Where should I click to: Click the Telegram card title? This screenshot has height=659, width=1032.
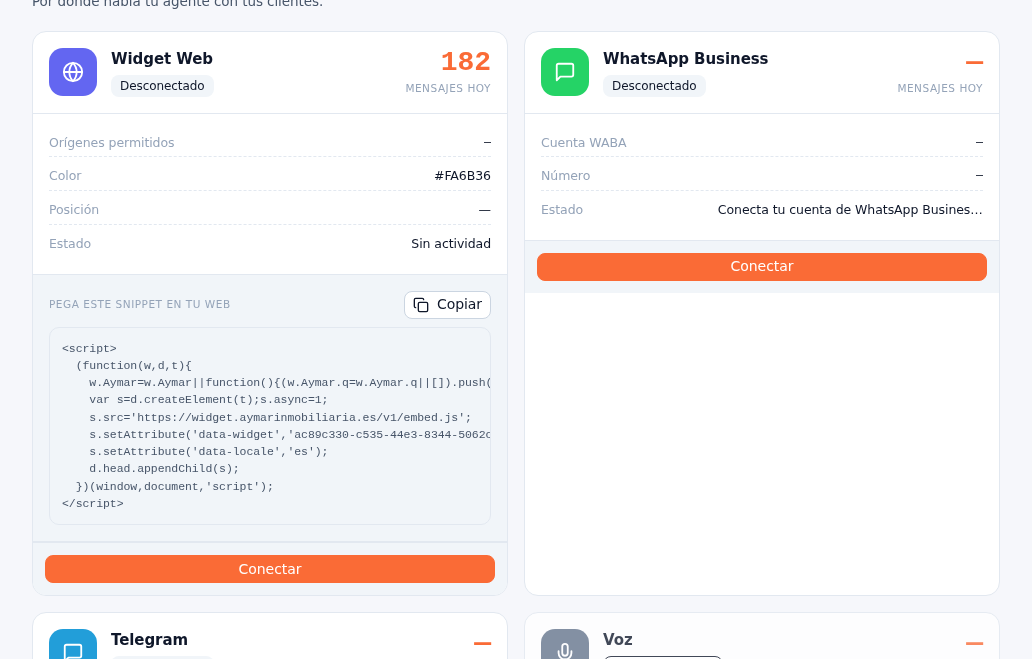coord(149,640)
